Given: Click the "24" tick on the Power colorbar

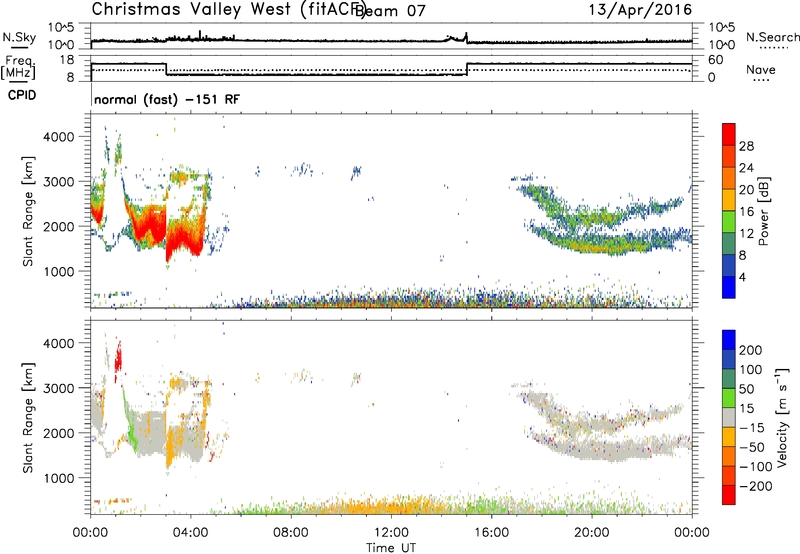Looking at the screenshot, I should [746, 168].
